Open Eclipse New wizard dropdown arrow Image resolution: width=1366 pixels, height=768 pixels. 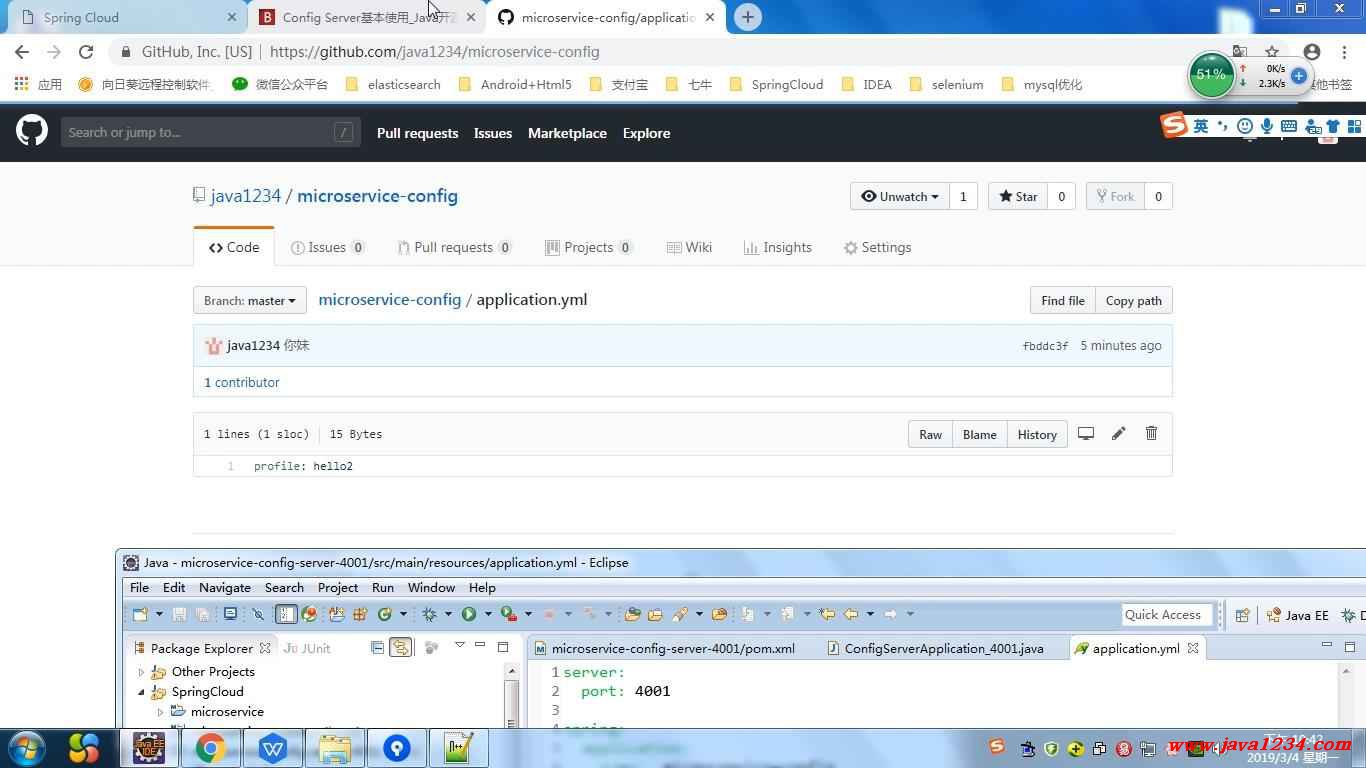(x=159, y=614)
